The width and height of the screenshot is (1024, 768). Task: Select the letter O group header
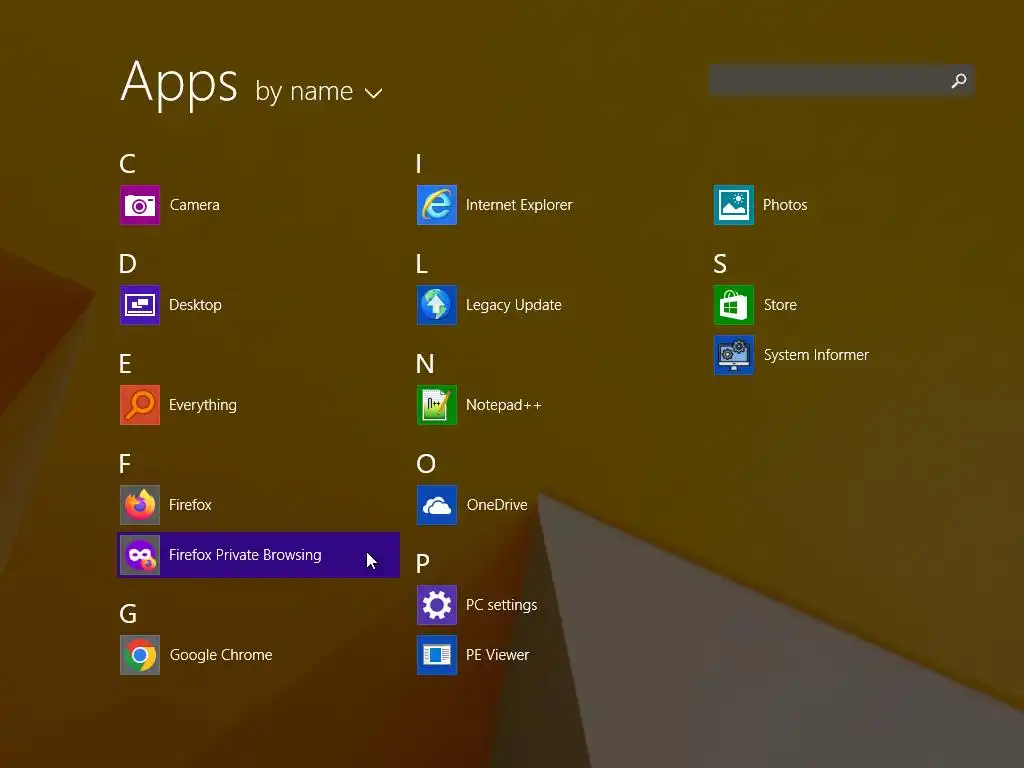(x=426, y=464)
